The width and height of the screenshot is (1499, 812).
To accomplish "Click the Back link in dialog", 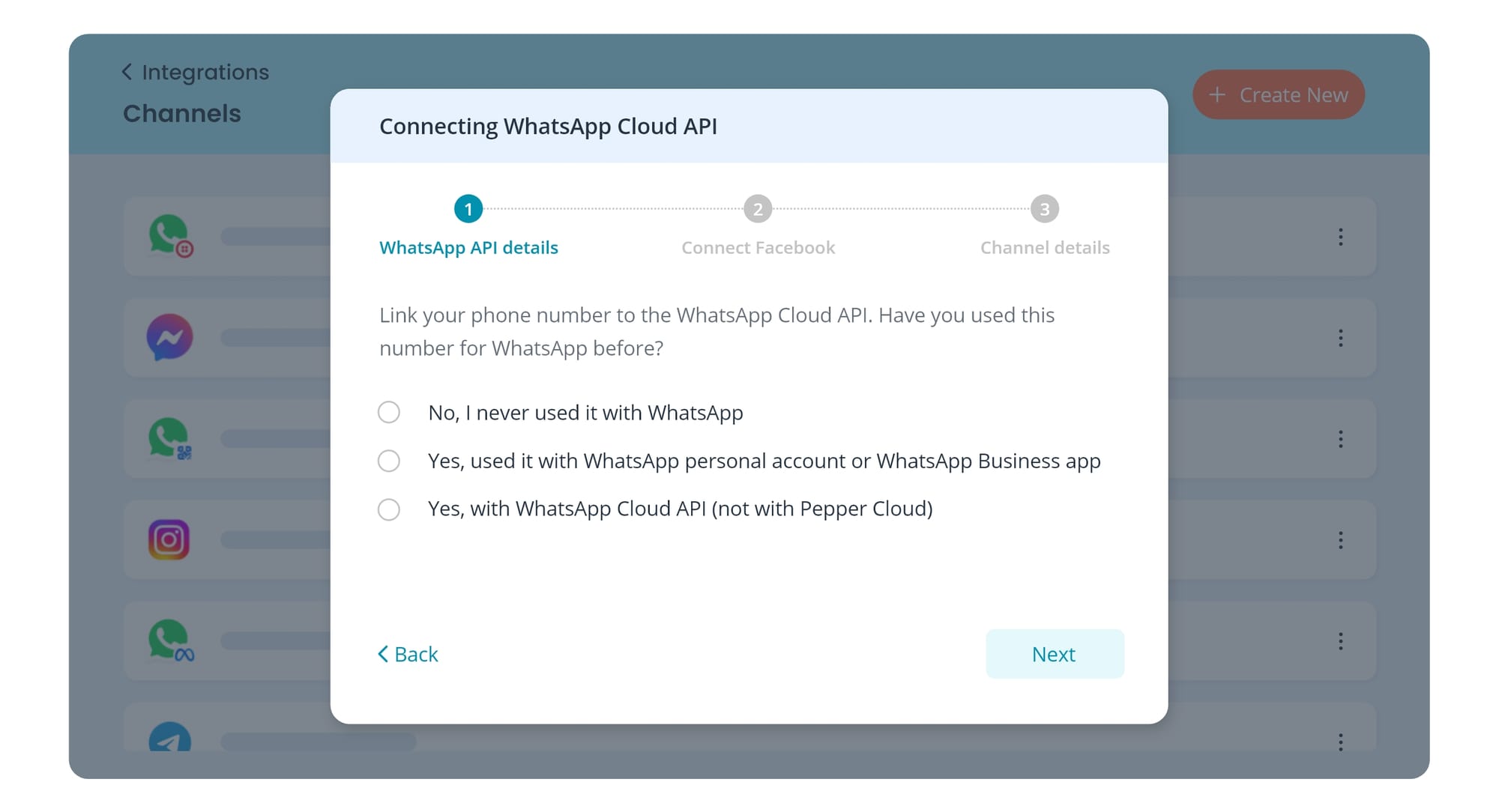I will point(408,654).
